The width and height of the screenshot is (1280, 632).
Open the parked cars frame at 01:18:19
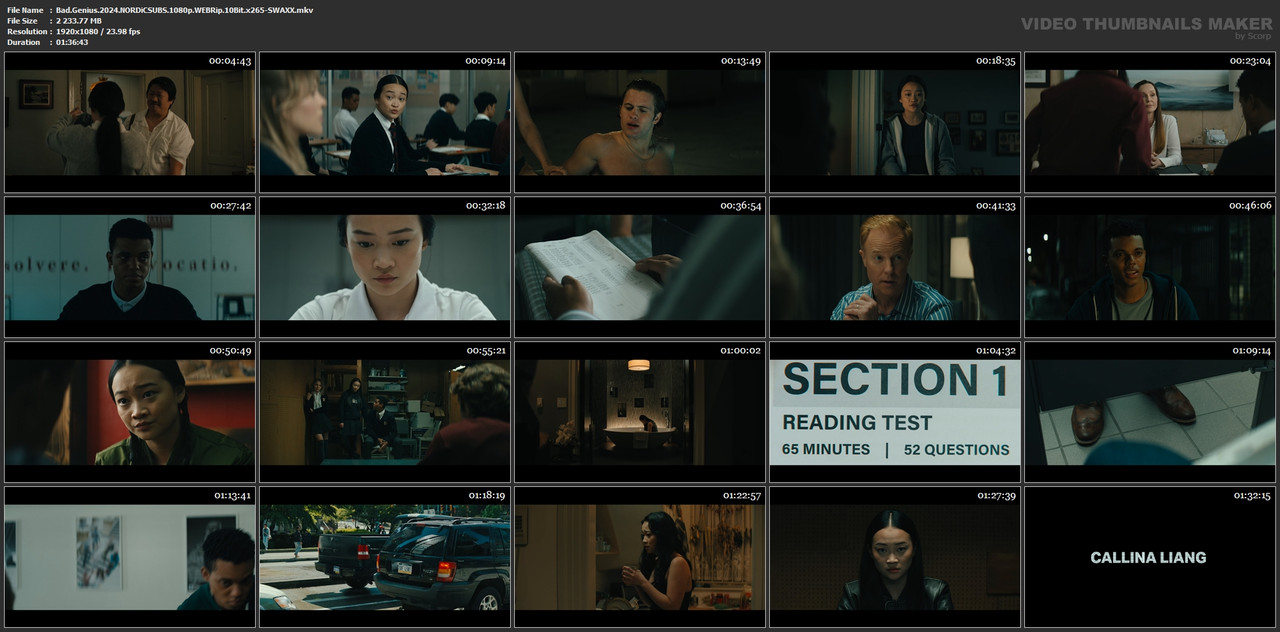point(385,557)
